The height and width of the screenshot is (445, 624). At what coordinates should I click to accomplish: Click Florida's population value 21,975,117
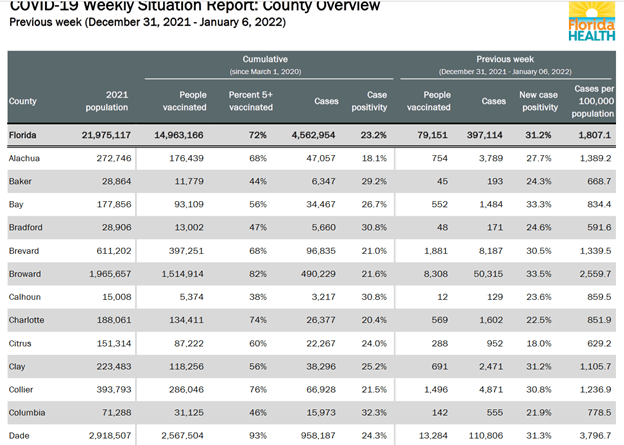click(104, 134)
